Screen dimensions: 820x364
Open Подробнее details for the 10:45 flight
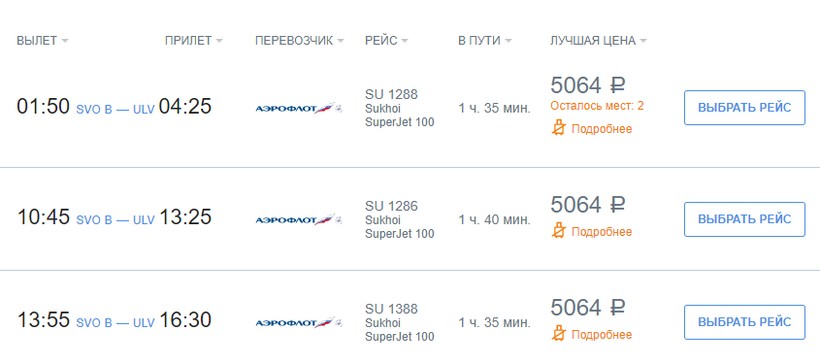(x=601, y=232)
